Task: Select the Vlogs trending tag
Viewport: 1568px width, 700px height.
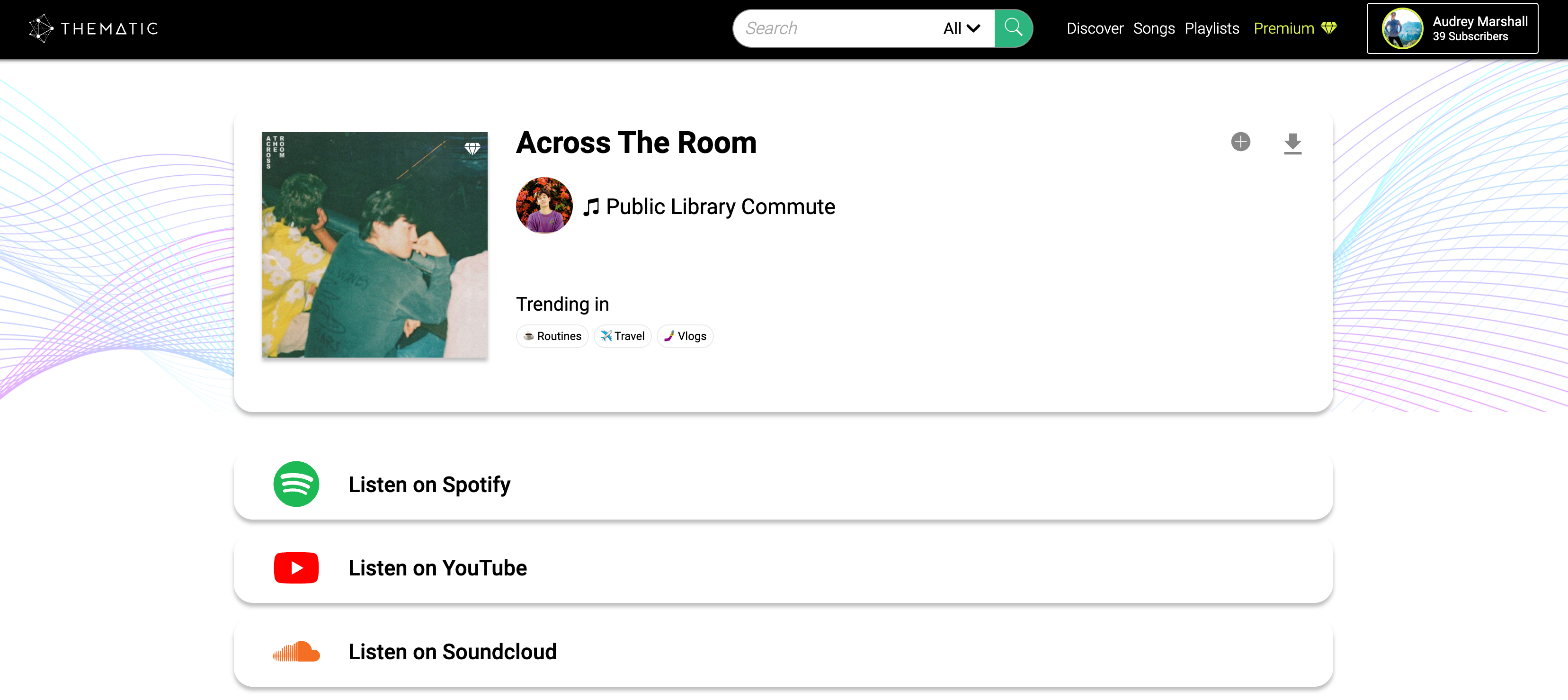Action: pyautogui.click(x=685, y=336)
